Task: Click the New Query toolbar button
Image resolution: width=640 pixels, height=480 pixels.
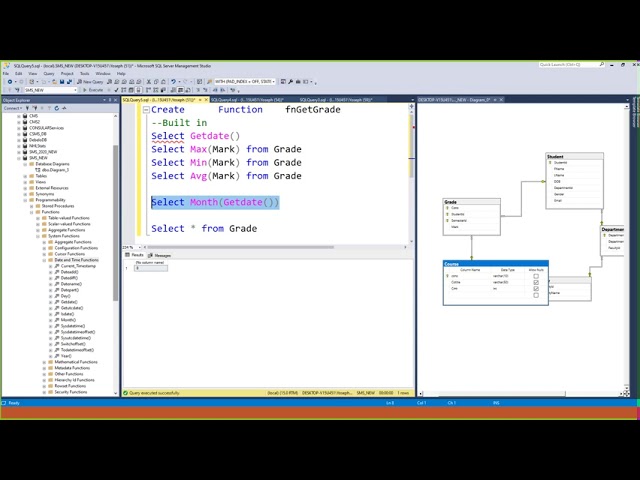Action: coord(90,82)
